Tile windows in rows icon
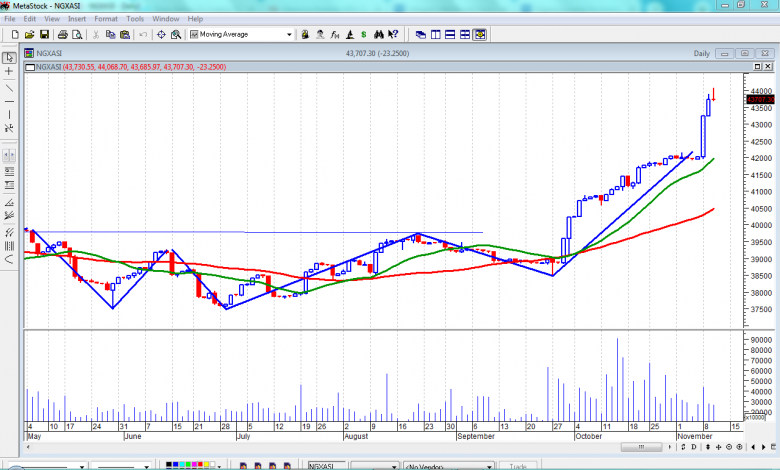780x470 pixels. tap(450, 34)
